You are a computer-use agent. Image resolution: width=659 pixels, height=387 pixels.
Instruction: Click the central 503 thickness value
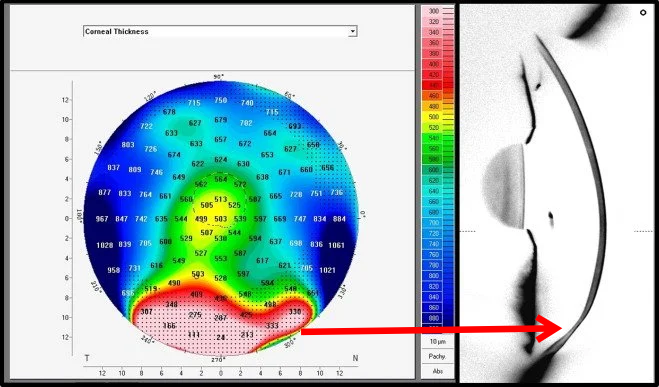click(220, 219)
